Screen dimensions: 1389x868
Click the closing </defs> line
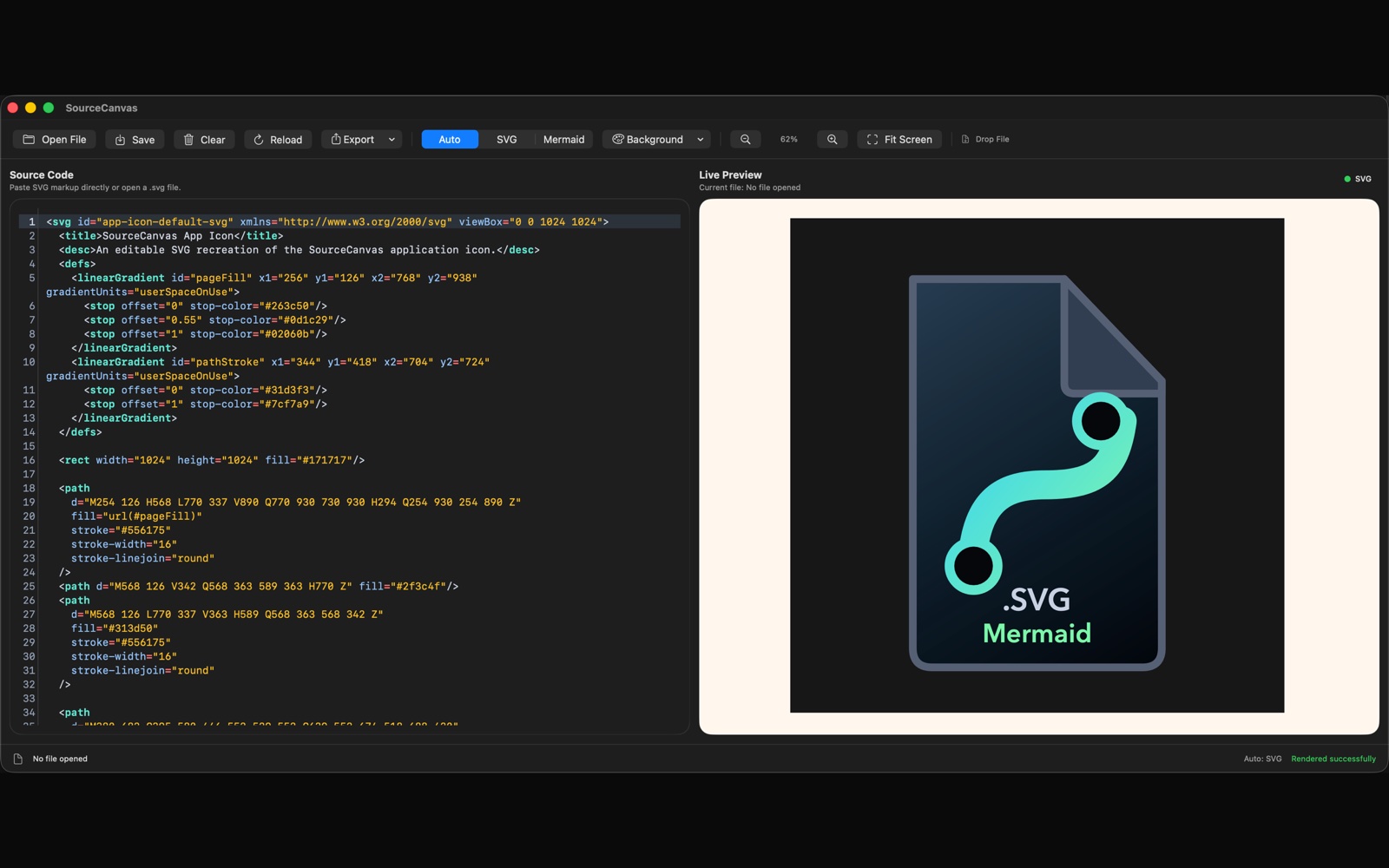point(81,431)
